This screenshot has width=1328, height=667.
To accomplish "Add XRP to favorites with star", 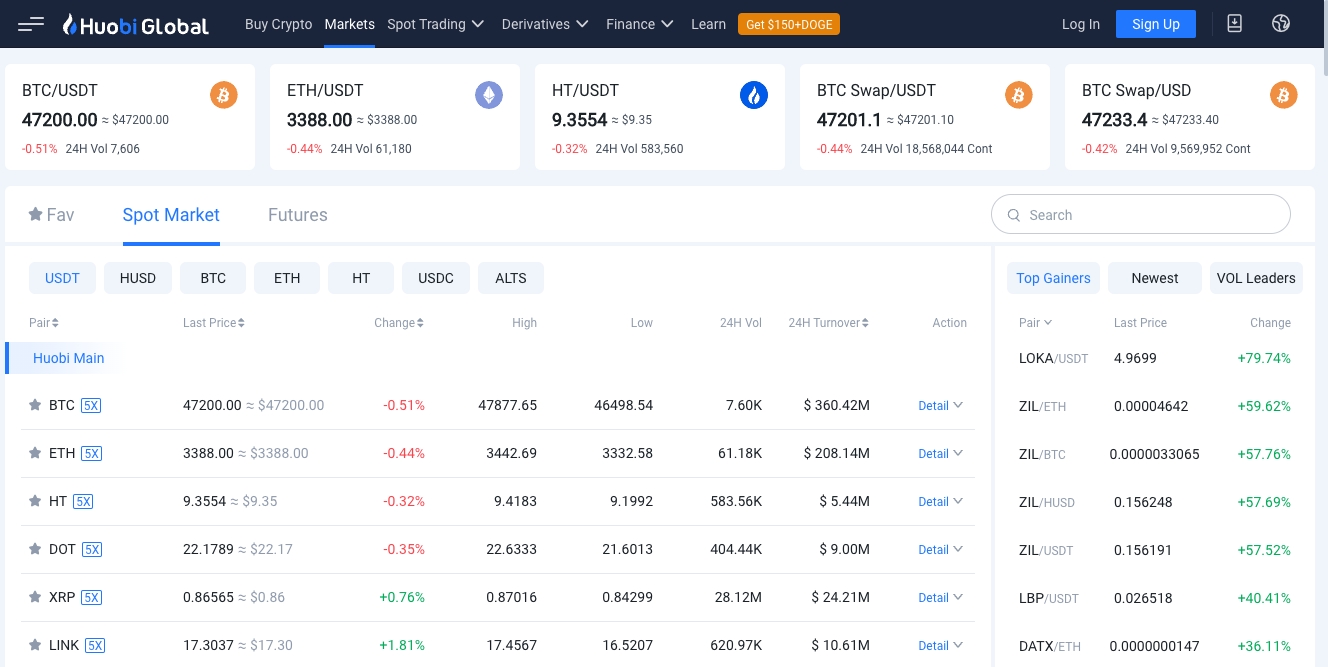I will click(x=35, y=597).
